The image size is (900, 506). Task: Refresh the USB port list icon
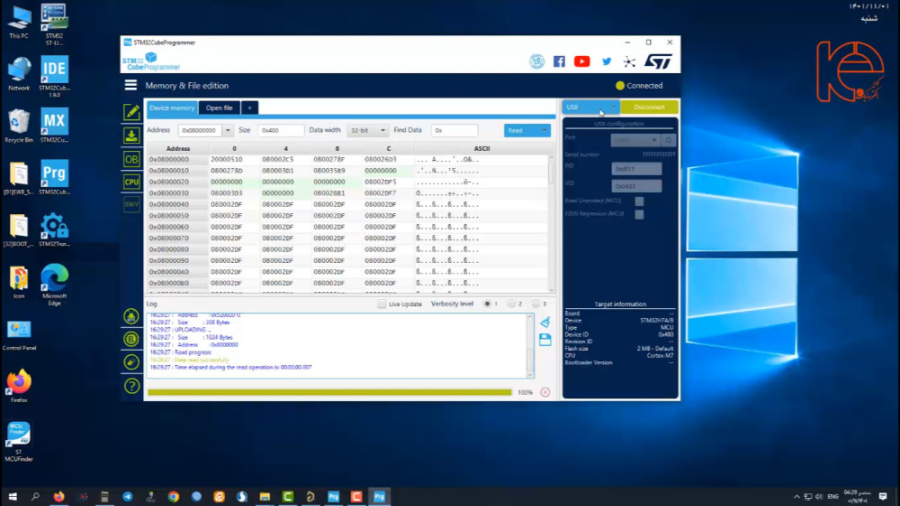click(669, 140)
